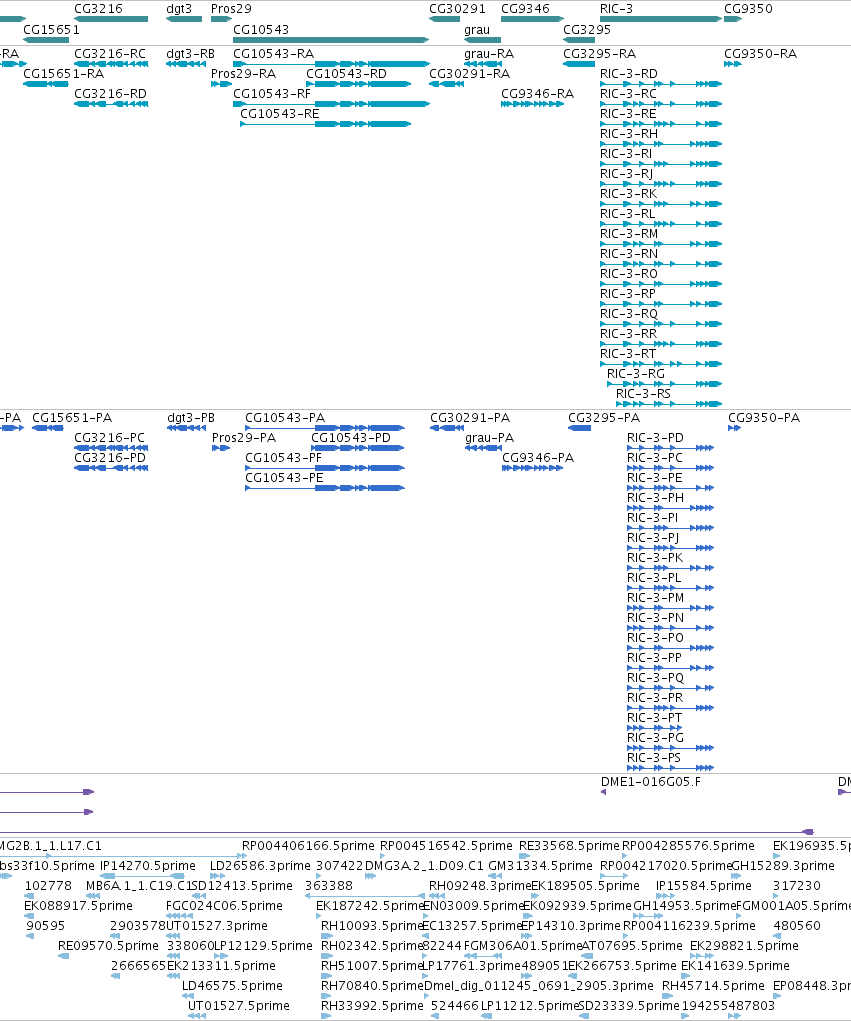Screen dimensions: 851x1021
Task: Select transcript grau-RA
Action: (x=489, y=53)
